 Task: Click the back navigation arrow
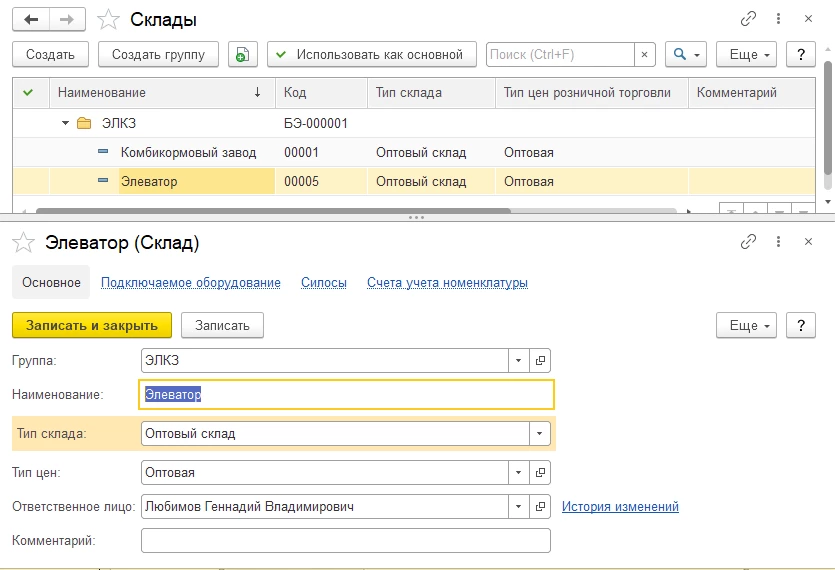coord(32,19)
